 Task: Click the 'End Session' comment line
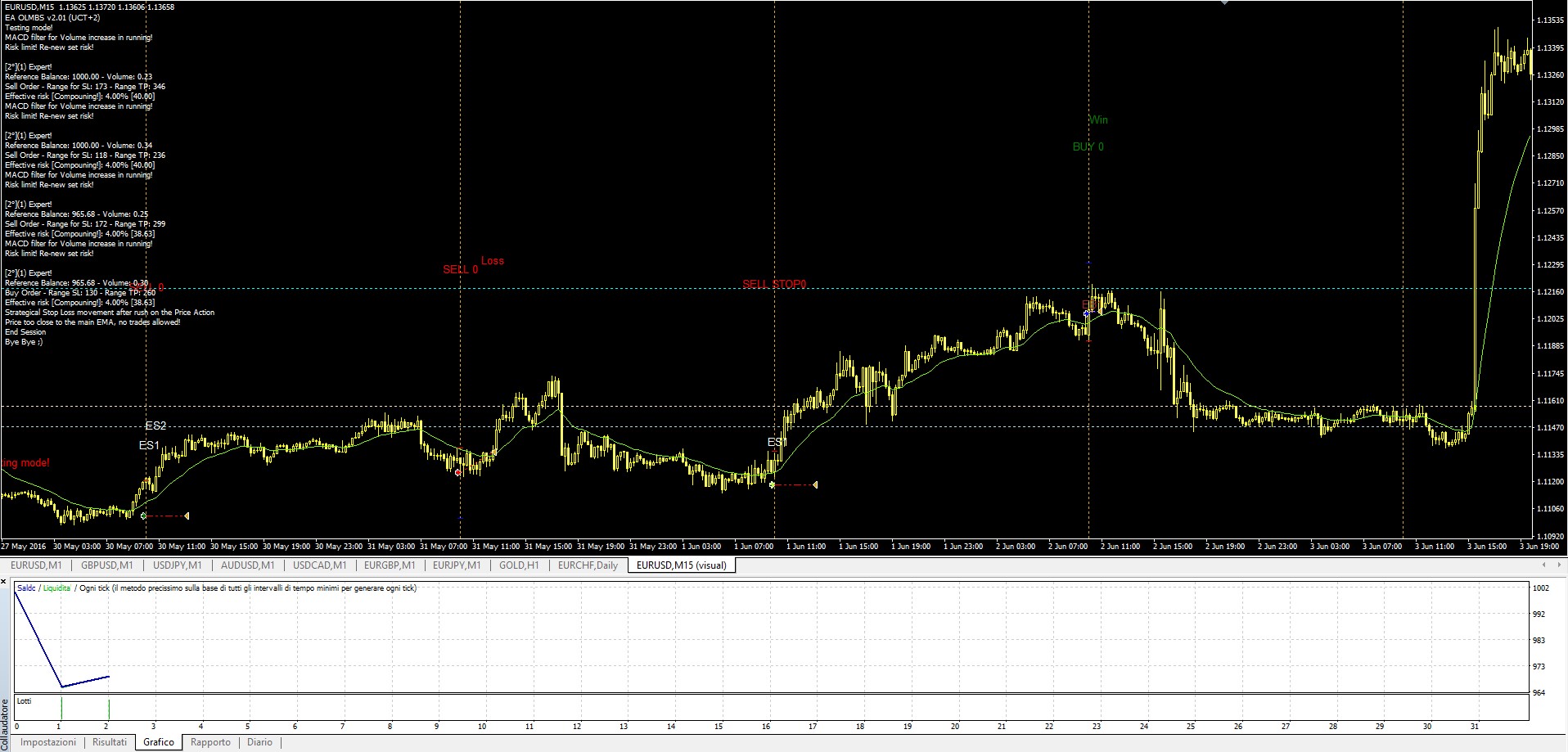(25, 332)
